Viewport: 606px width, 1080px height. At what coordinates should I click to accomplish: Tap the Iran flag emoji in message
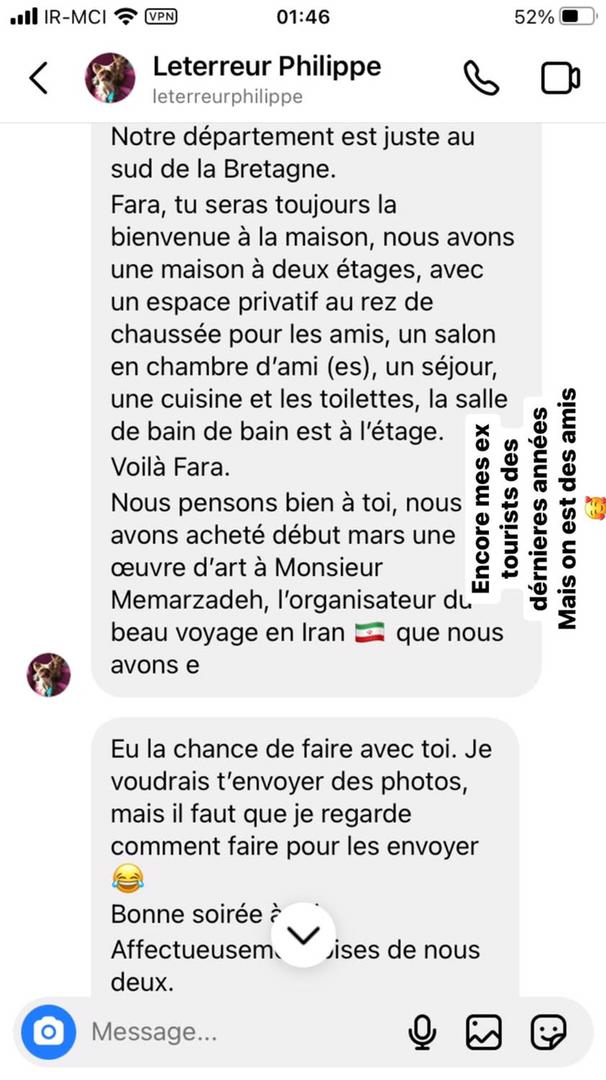pyautogui.click(x=370, y=633)
